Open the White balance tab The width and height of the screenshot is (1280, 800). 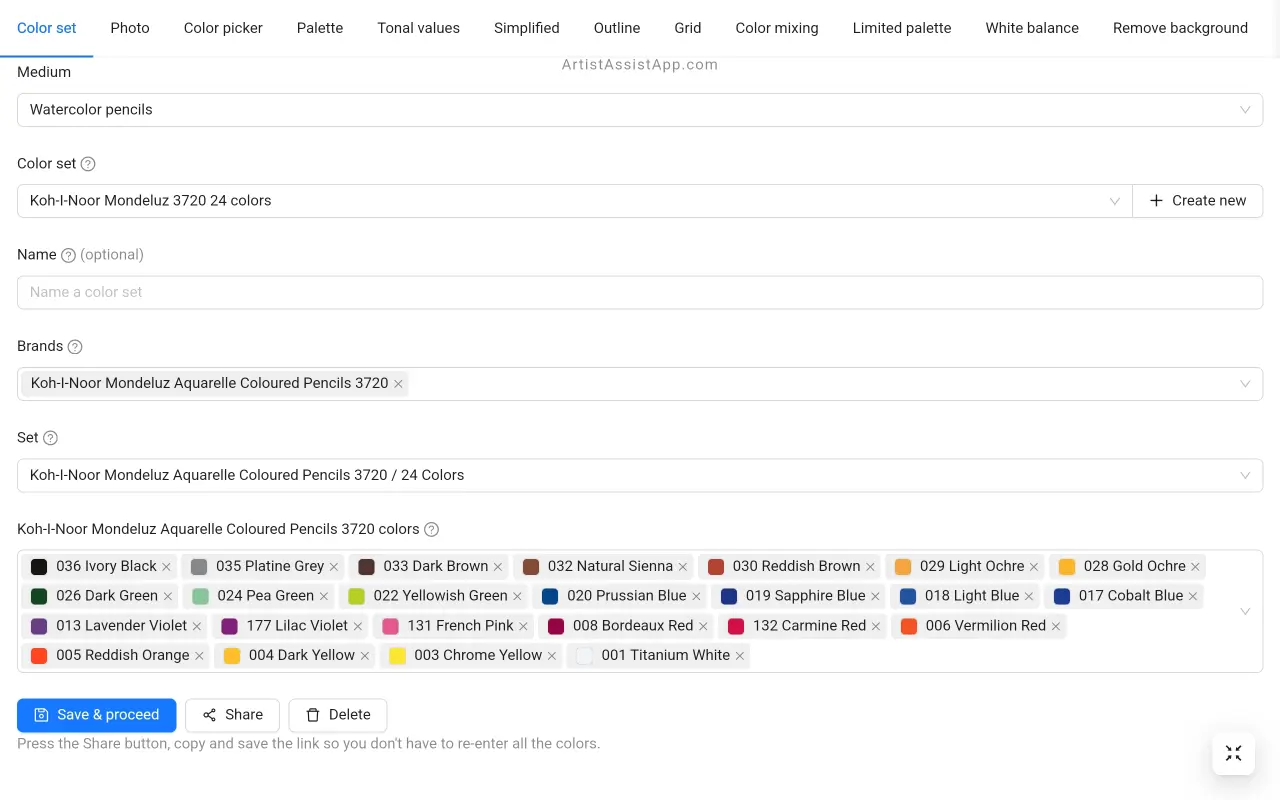[x=1032, y=28]
